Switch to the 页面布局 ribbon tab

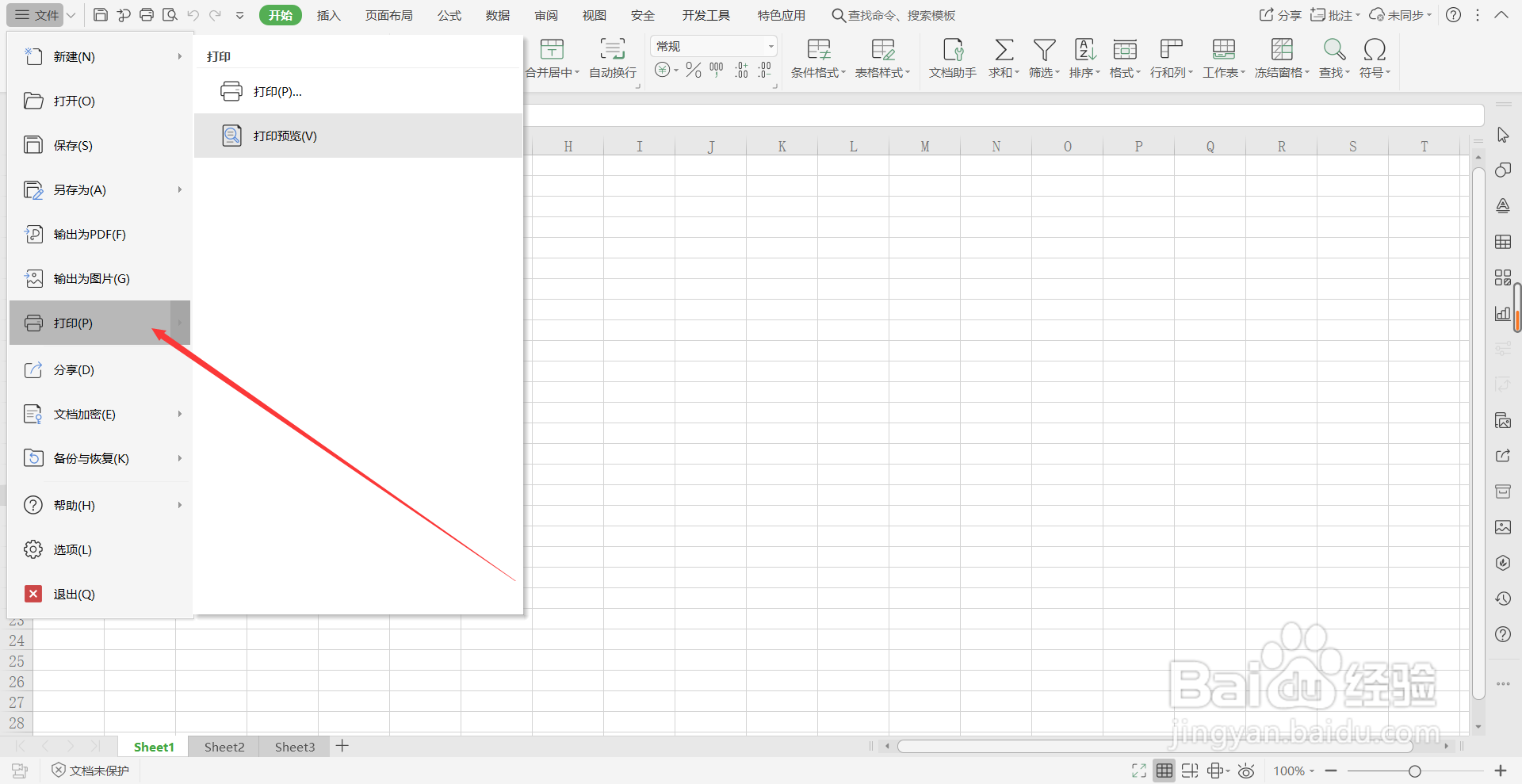[x=388, y=15]
